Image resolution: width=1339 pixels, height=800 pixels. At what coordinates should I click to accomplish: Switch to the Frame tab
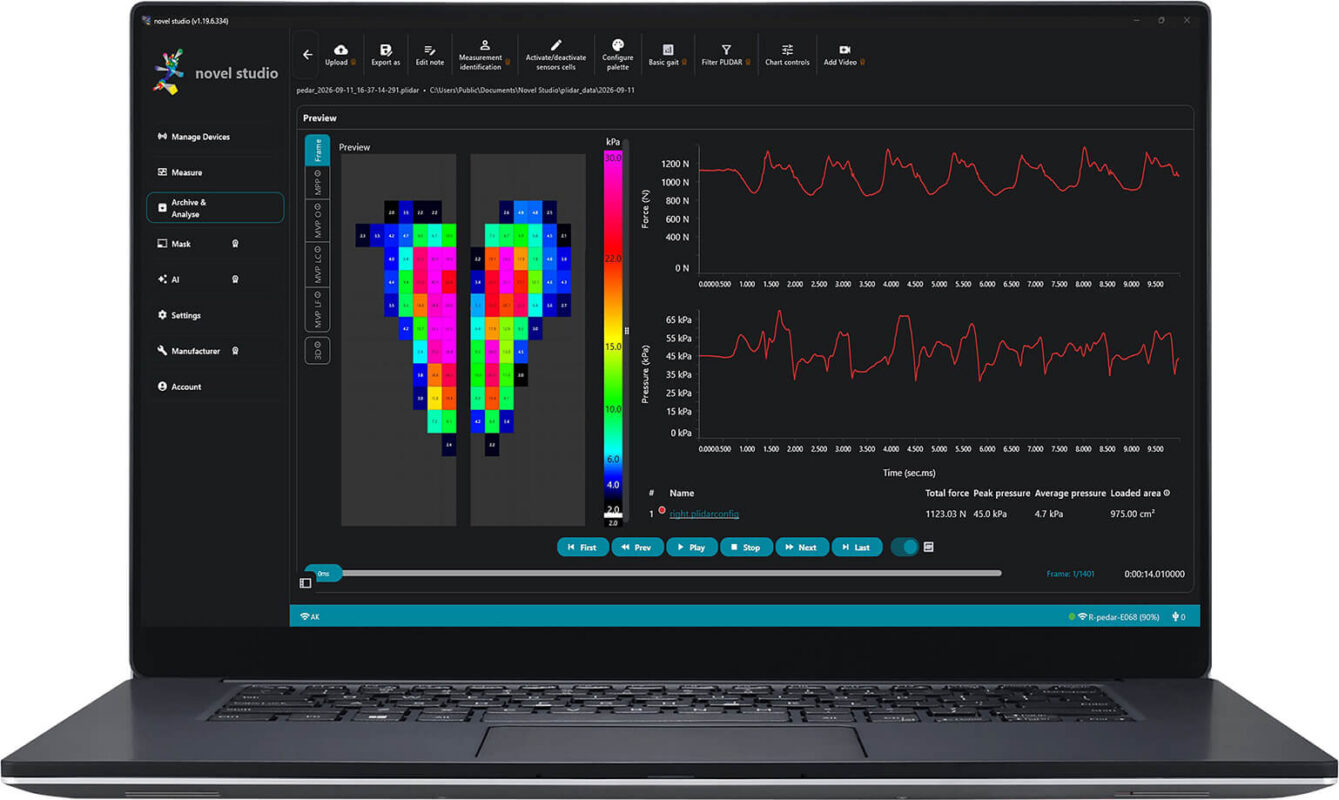click(317, 152)
